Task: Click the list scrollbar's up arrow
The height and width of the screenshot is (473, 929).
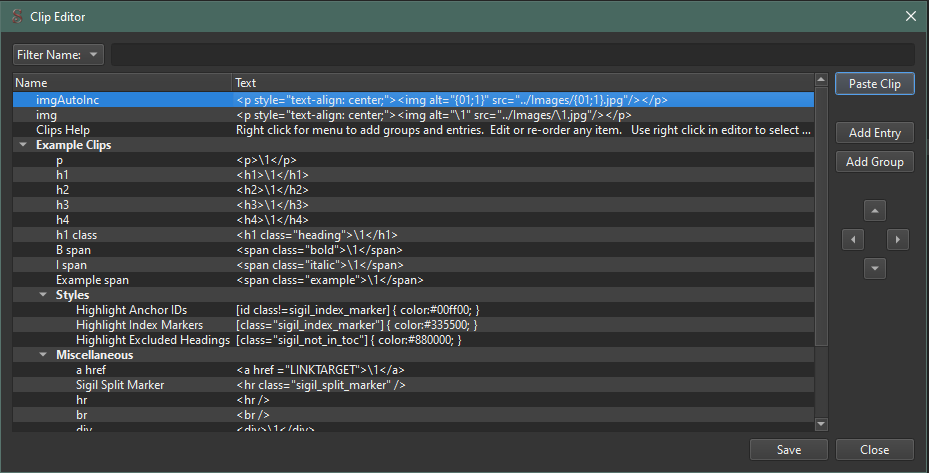Action: (821, 79)
